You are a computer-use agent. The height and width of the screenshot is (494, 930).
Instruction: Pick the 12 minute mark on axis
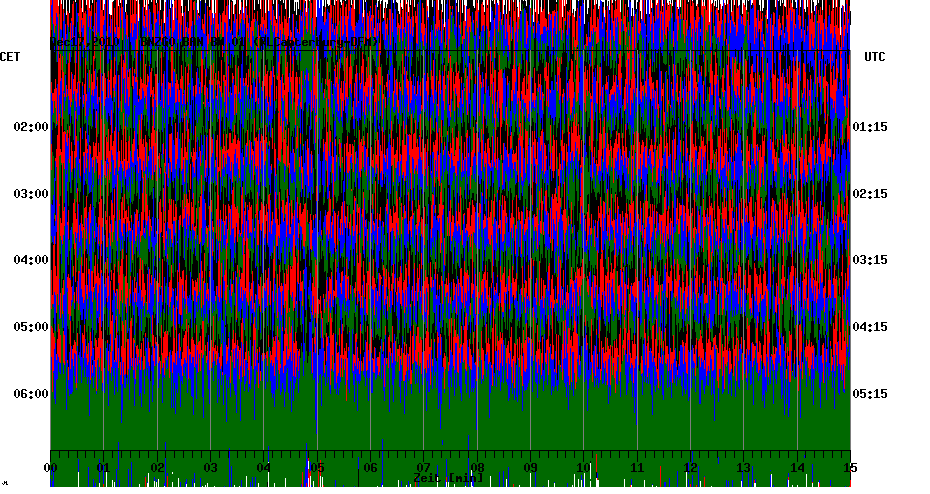pos(690,467)
